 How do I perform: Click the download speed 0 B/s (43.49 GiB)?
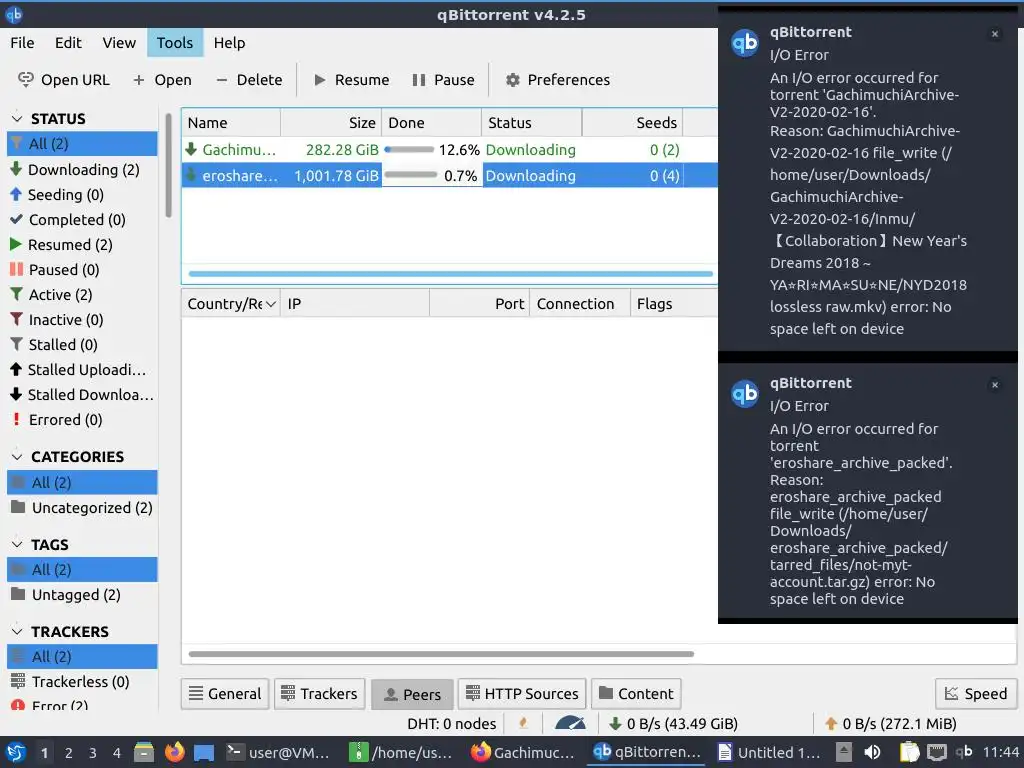coord(673,724)
